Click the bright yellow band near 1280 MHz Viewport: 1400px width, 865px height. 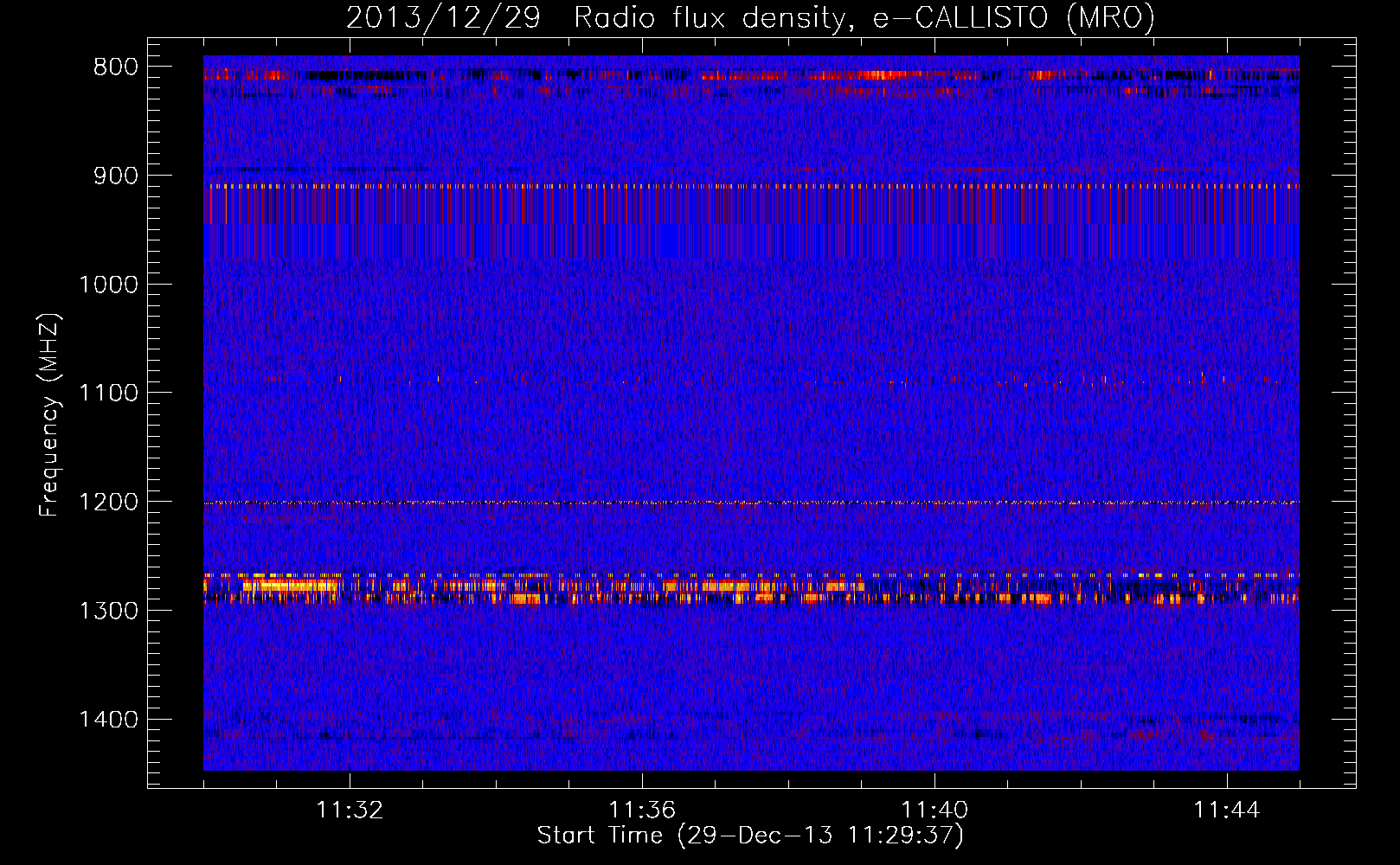click(x=751, y=588)
